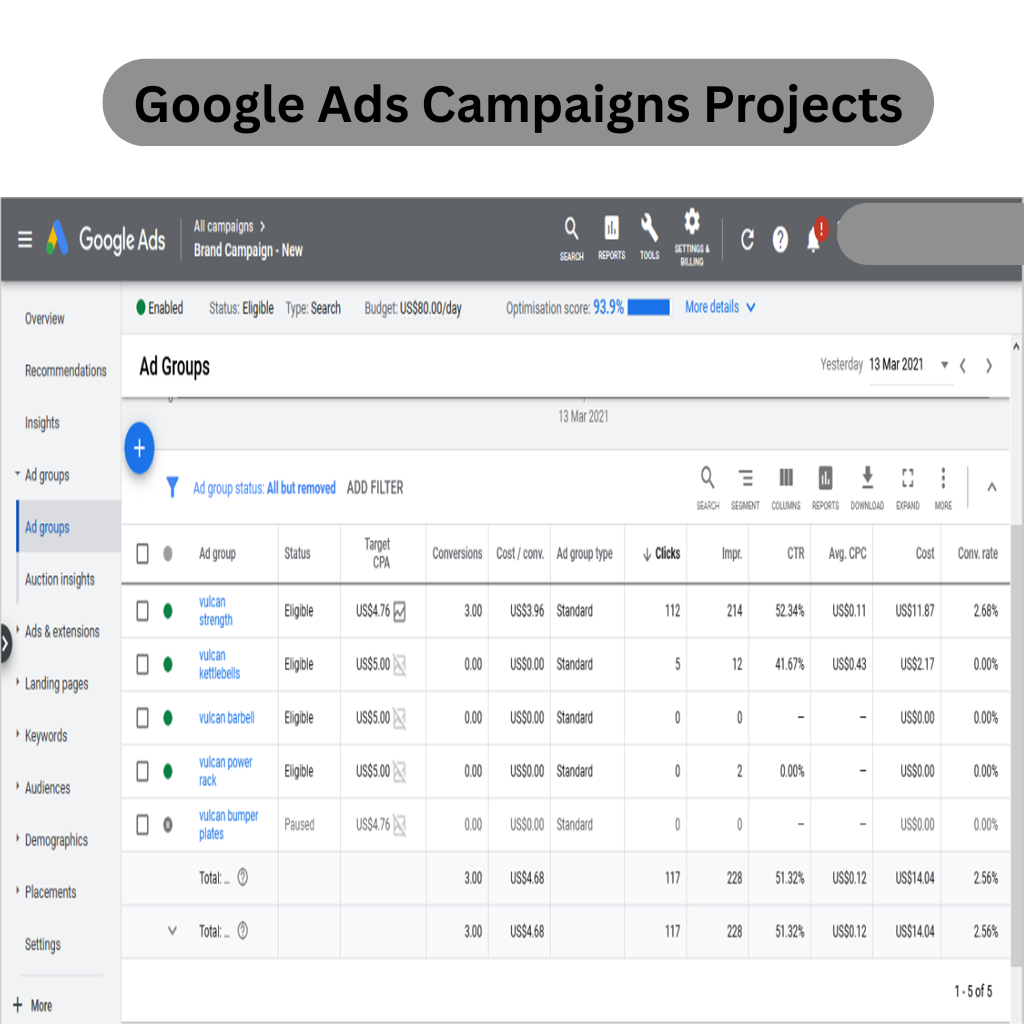Check the vulcan bumper plates row checkbox
This screenshot has height=1024, width=1024.
tap(142, 825)
